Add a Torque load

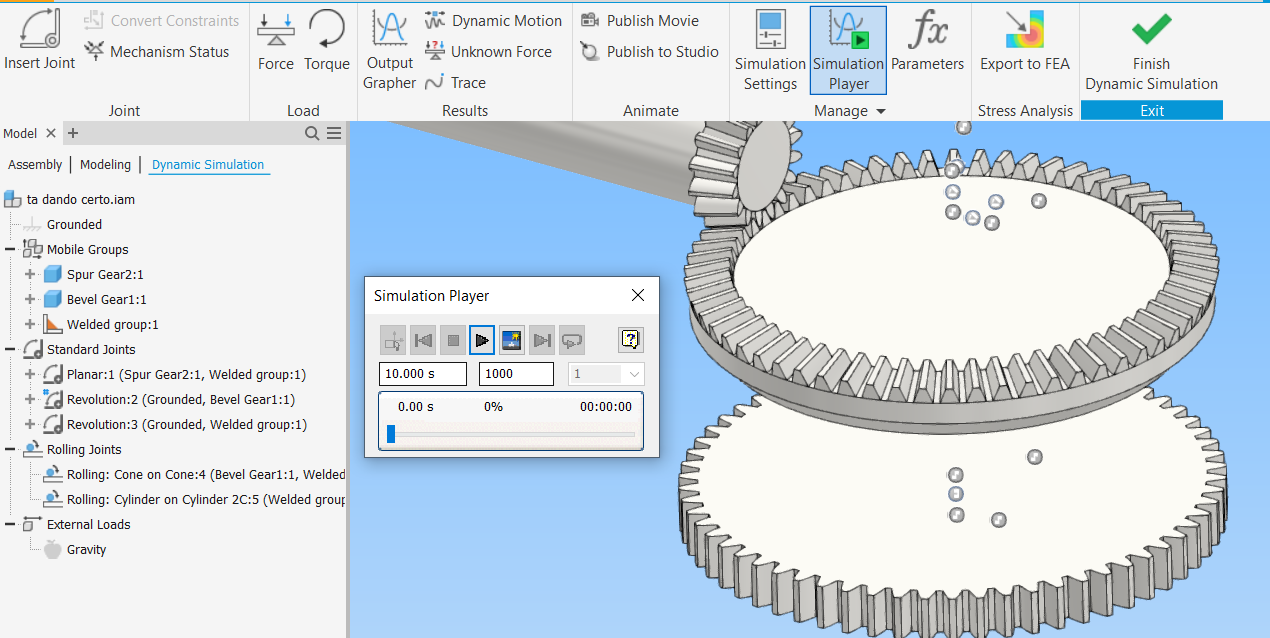click(326, 40)
